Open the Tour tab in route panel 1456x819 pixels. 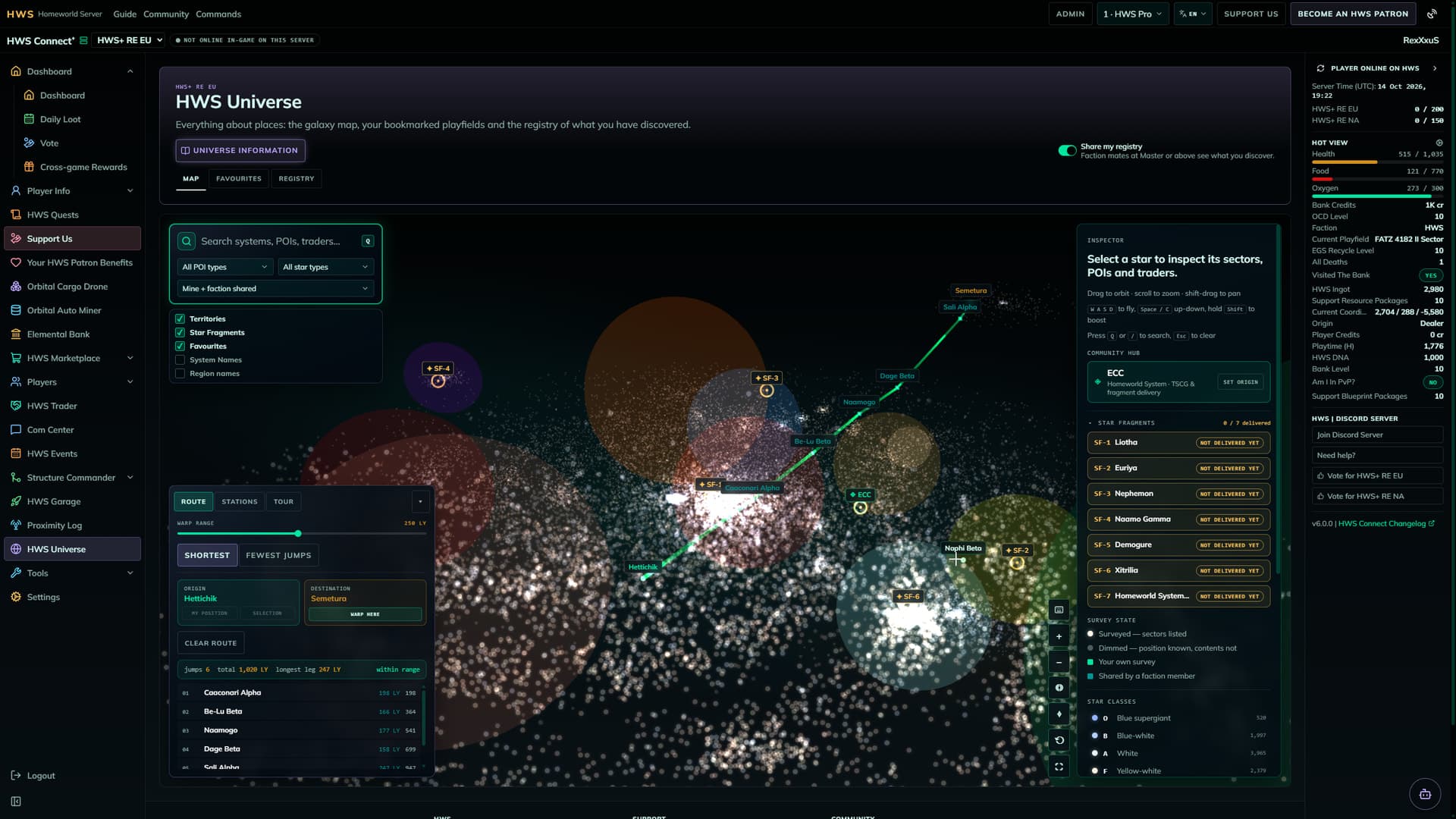(284, 502)
